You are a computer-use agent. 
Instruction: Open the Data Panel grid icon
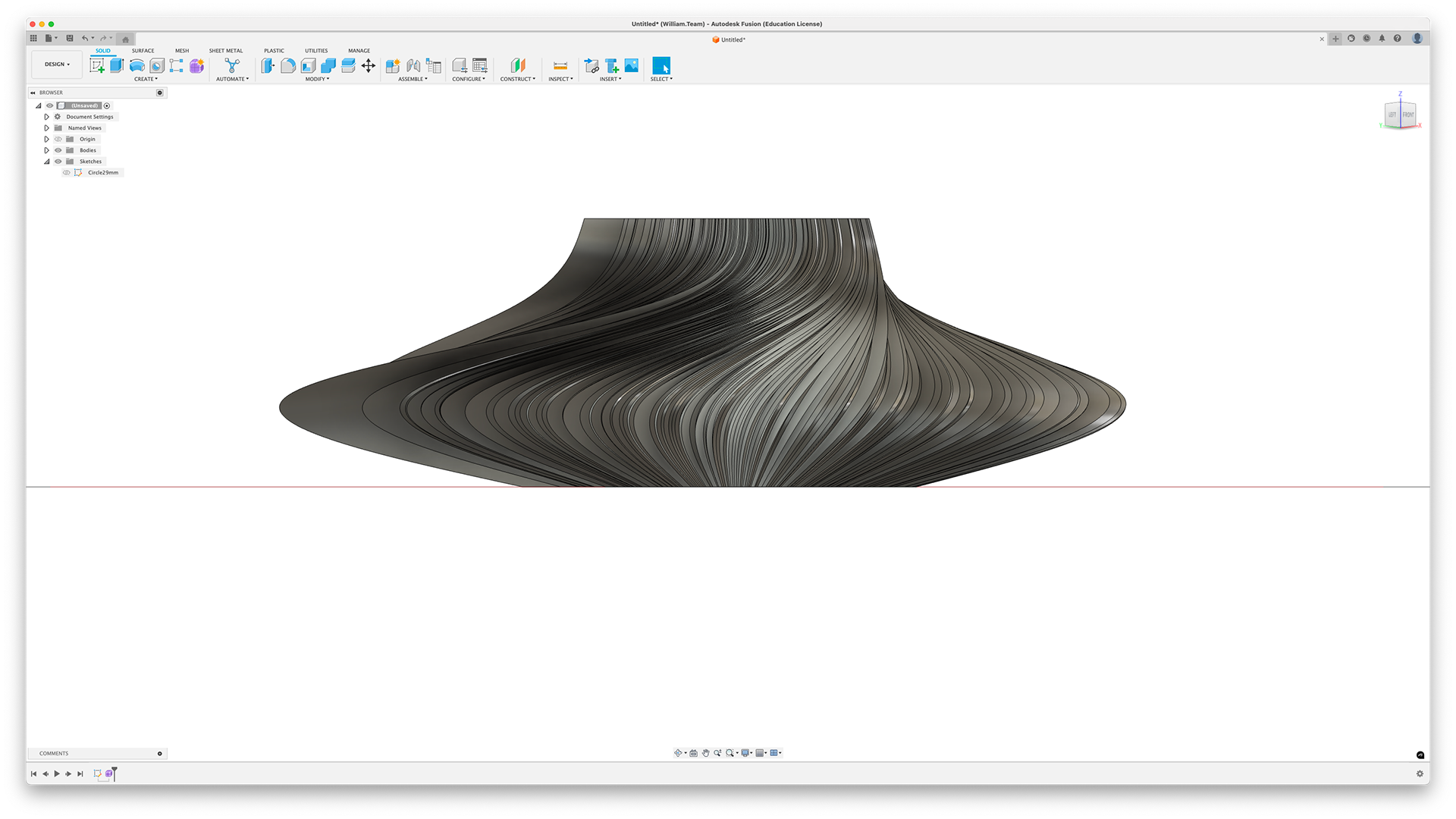click(x=33, y=38)
